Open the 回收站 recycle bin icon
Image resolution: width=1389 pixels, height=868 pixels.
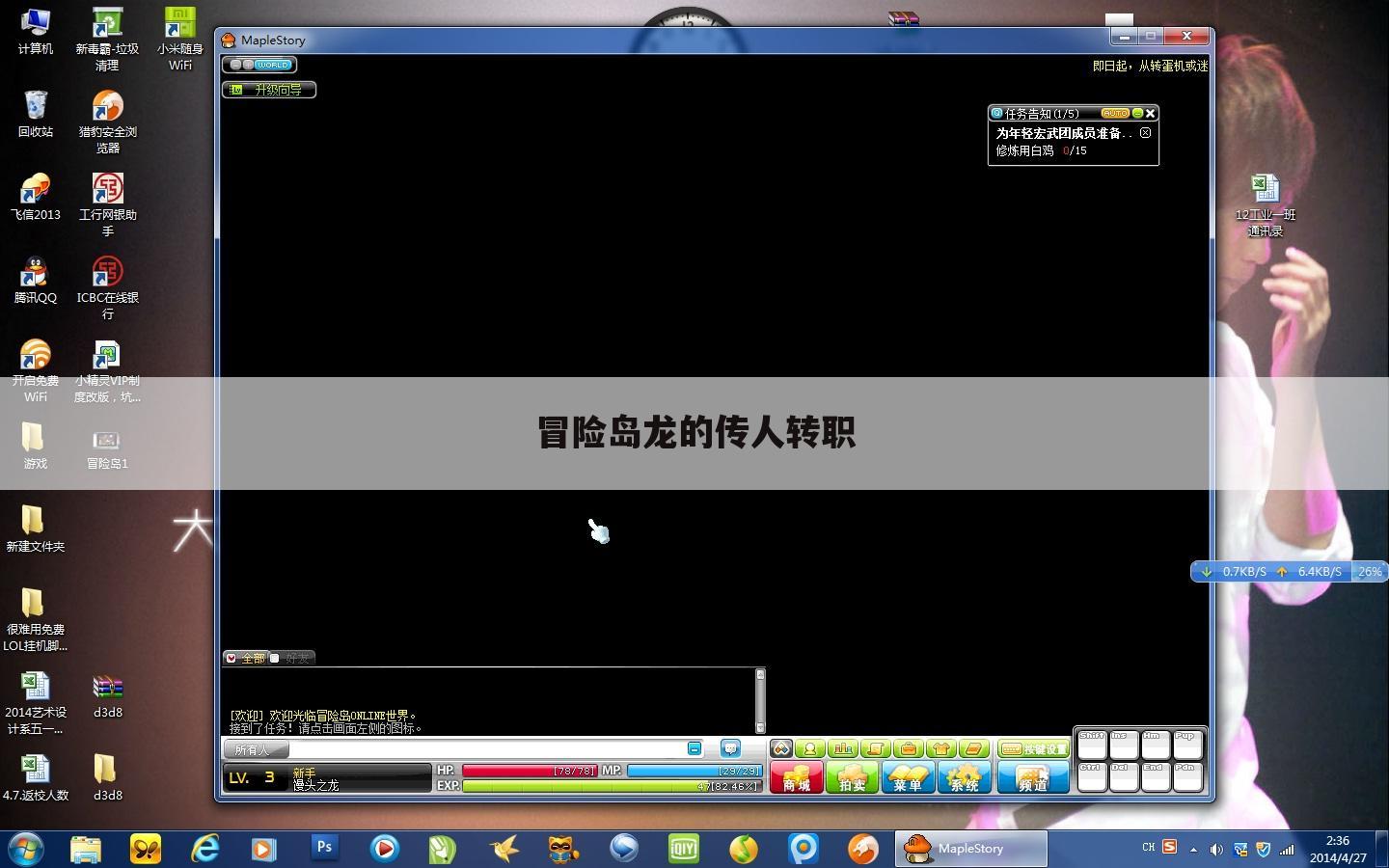coord(36,114)
